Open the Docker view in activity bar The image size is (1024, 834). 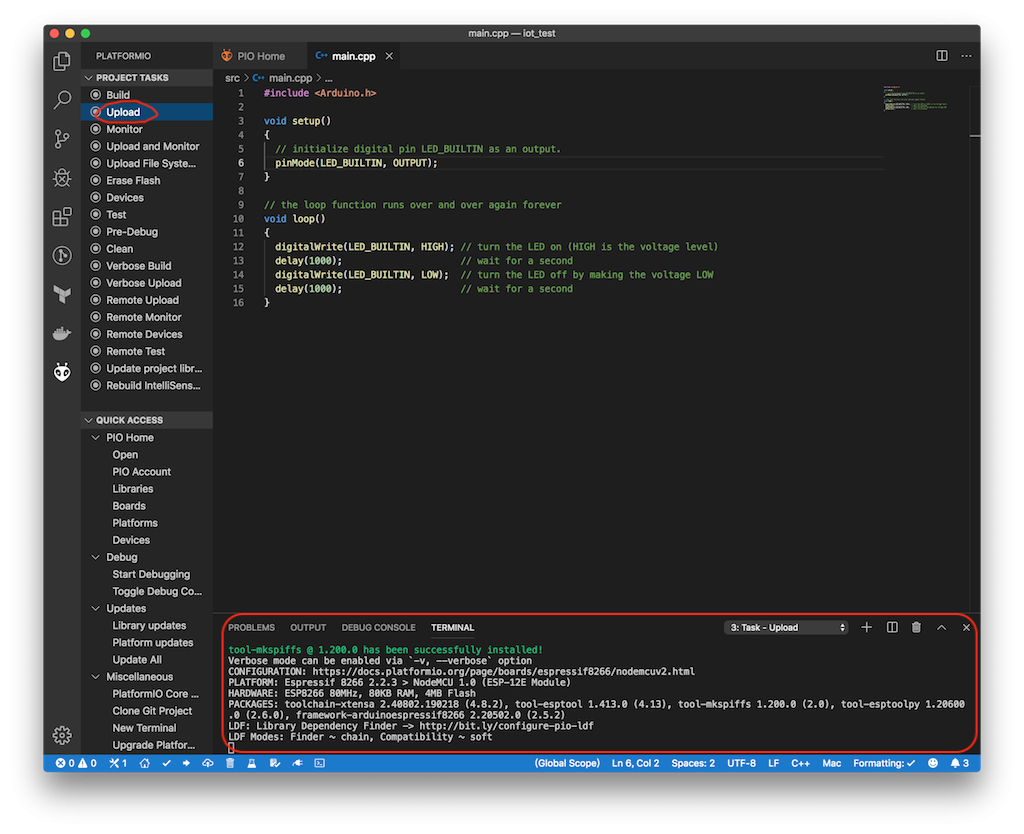click(x=62, y=333)
